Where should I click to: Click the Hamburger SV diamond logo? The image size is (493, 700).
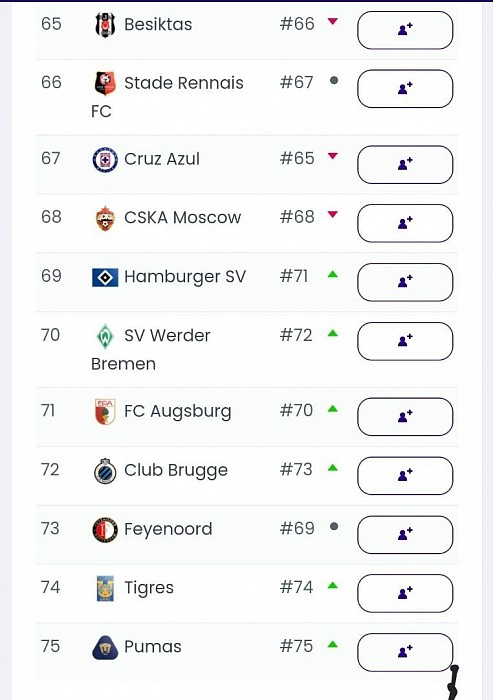pos(105,277)
